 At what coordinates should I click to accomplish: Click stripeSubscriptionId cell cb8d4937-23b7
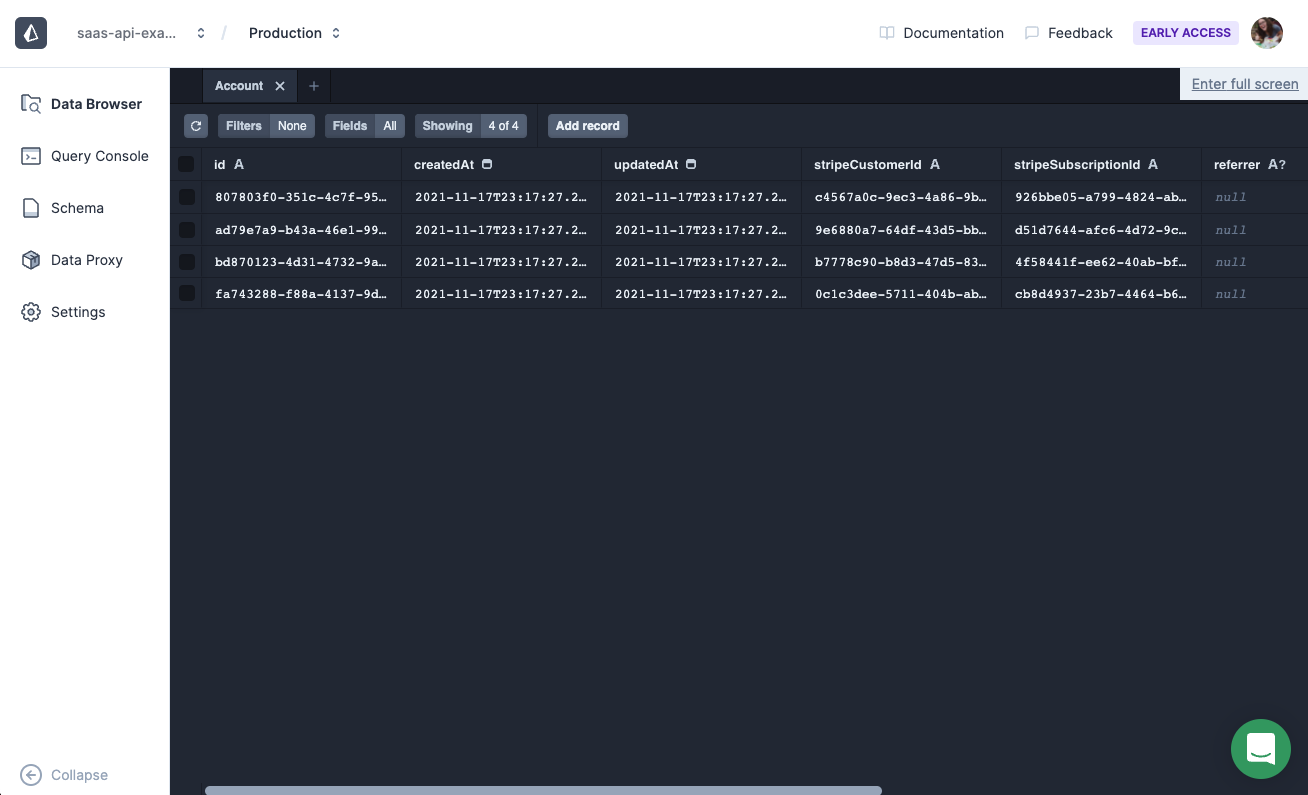1102,294
